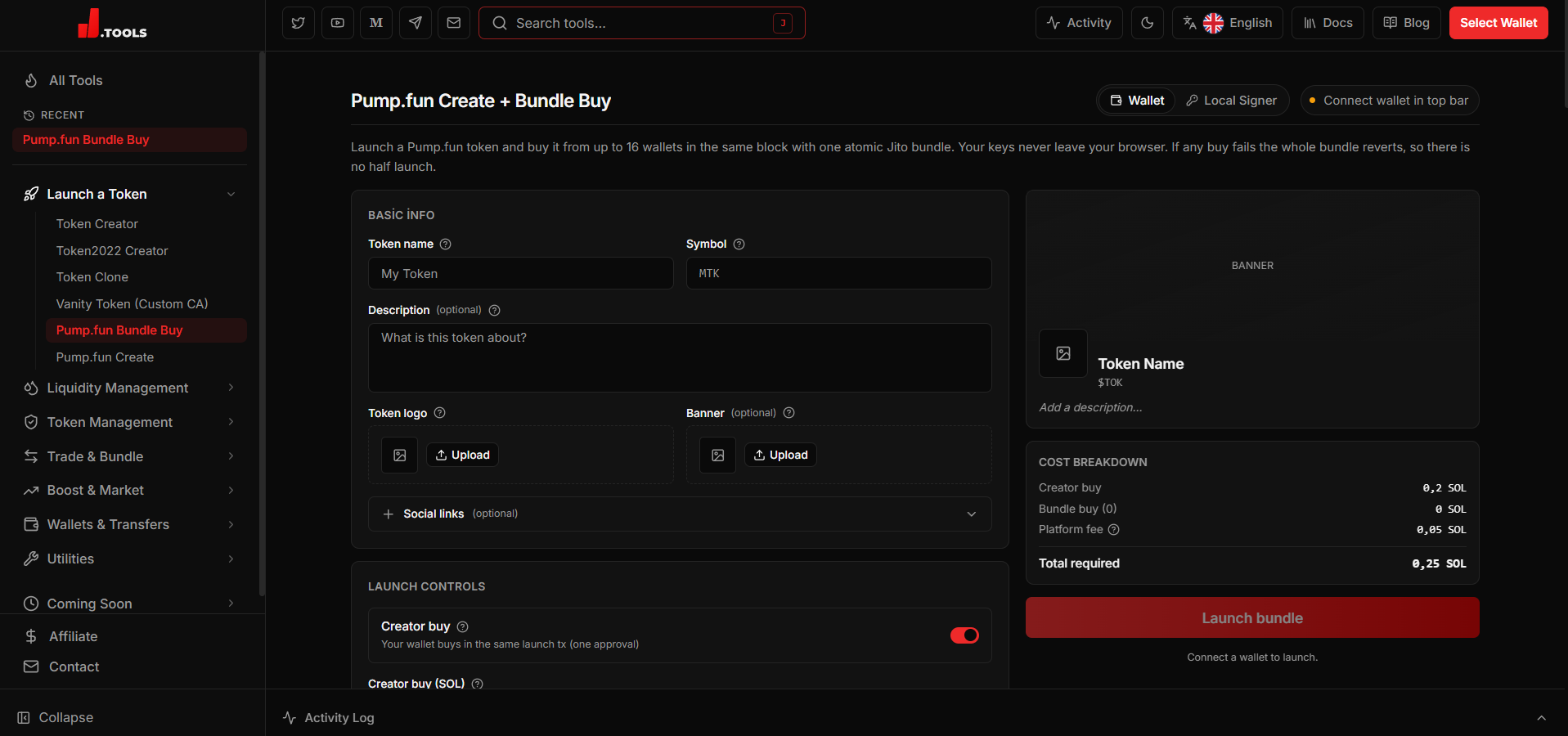The image size is (1568, 736).
Task: Click the Symbol input field
Action: (x=838, y=273)
